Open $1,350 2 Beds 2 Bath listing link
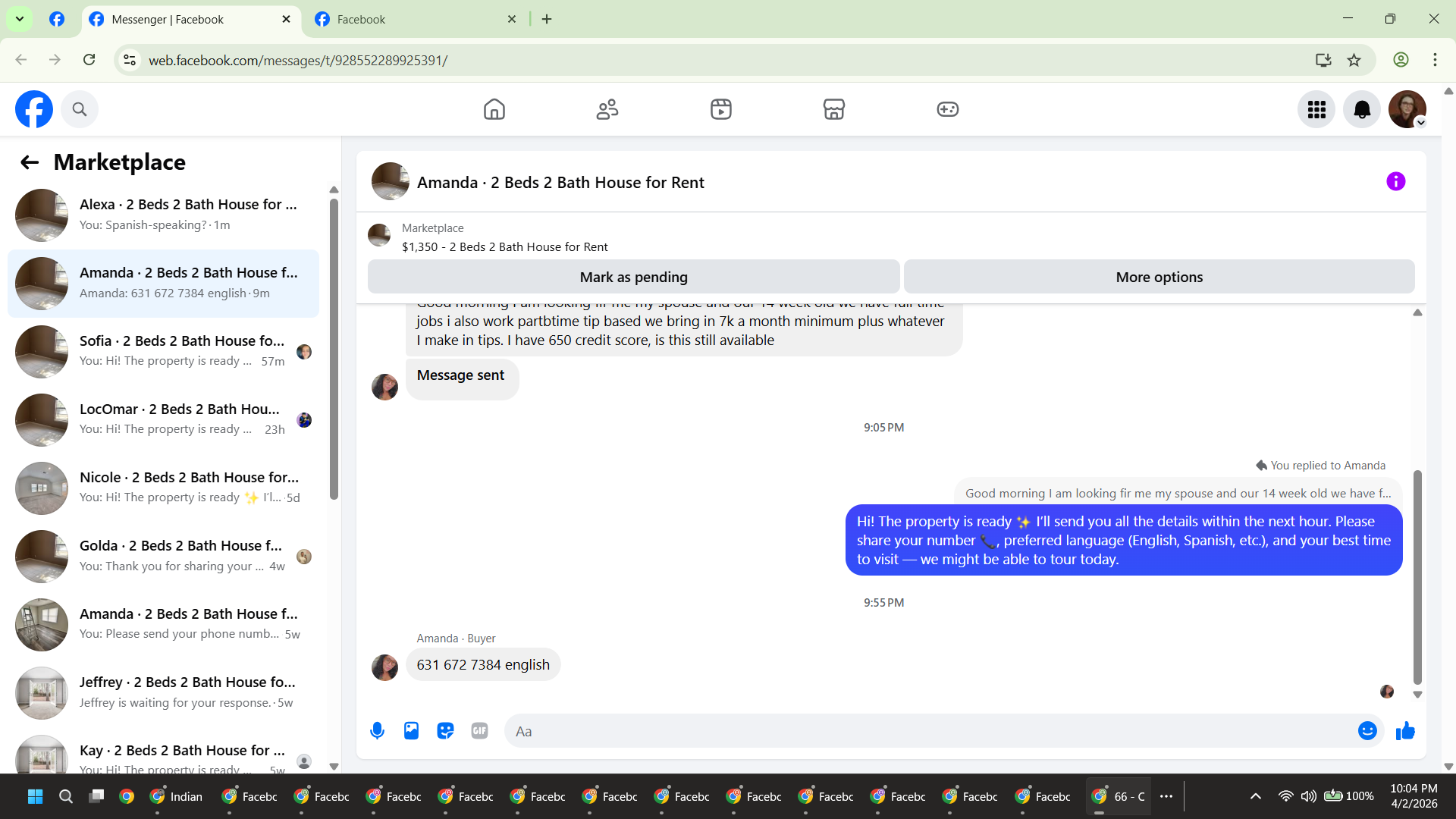The height and width of the screenshot is (819, 1456). coord(505,247)
